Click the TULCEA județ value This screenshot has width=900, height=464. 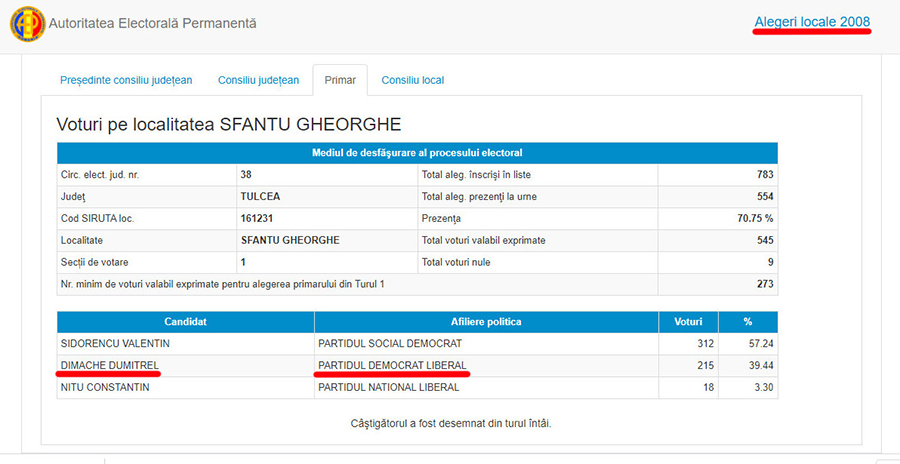260,197
